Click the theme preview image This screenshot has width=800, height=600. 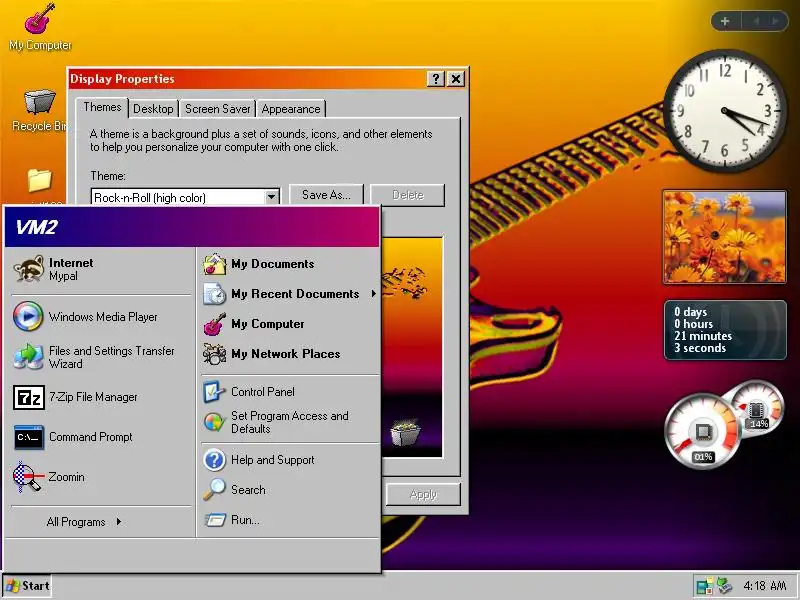coord(412,347)
